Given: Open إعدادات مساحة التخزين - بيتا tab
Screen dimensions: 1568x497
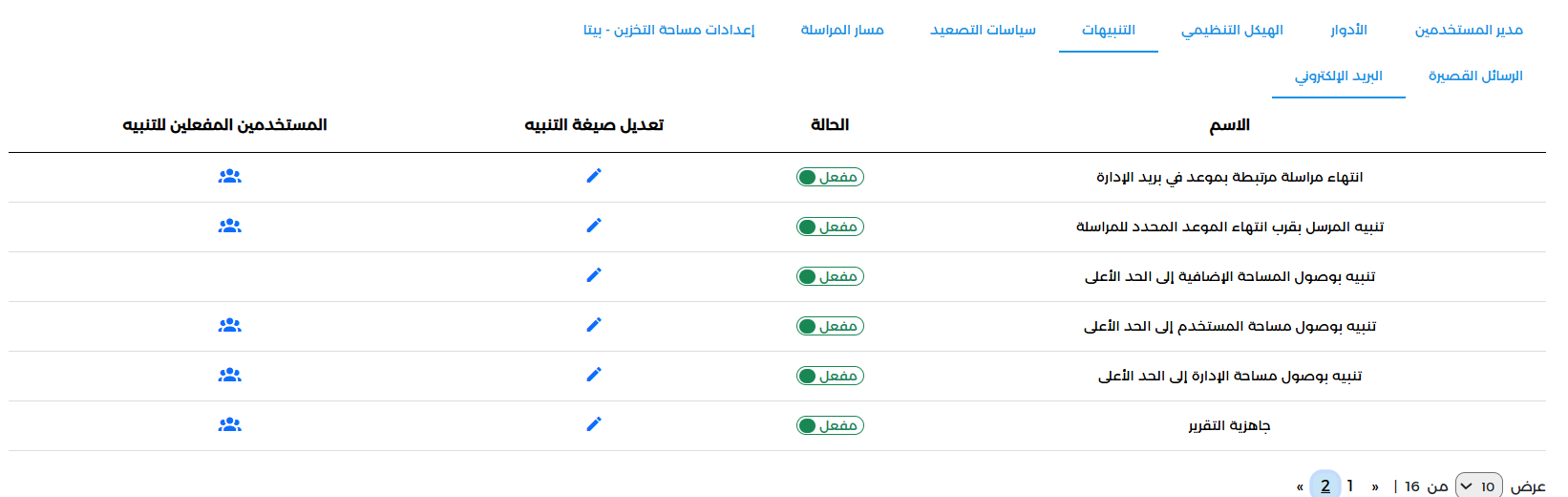Looking at the screenshot, I should [669, 30].
